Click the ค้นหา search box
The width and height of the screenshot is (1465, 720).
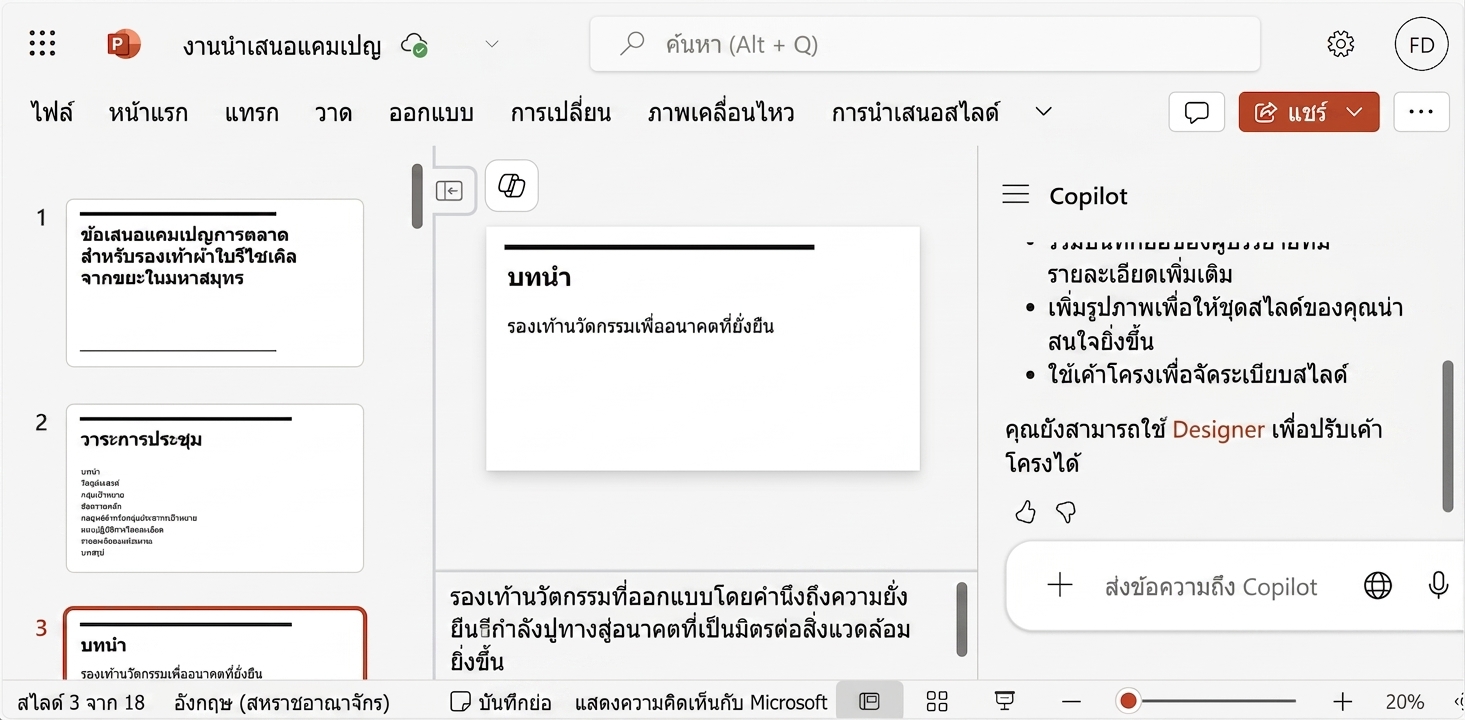[x=925, y=44]
